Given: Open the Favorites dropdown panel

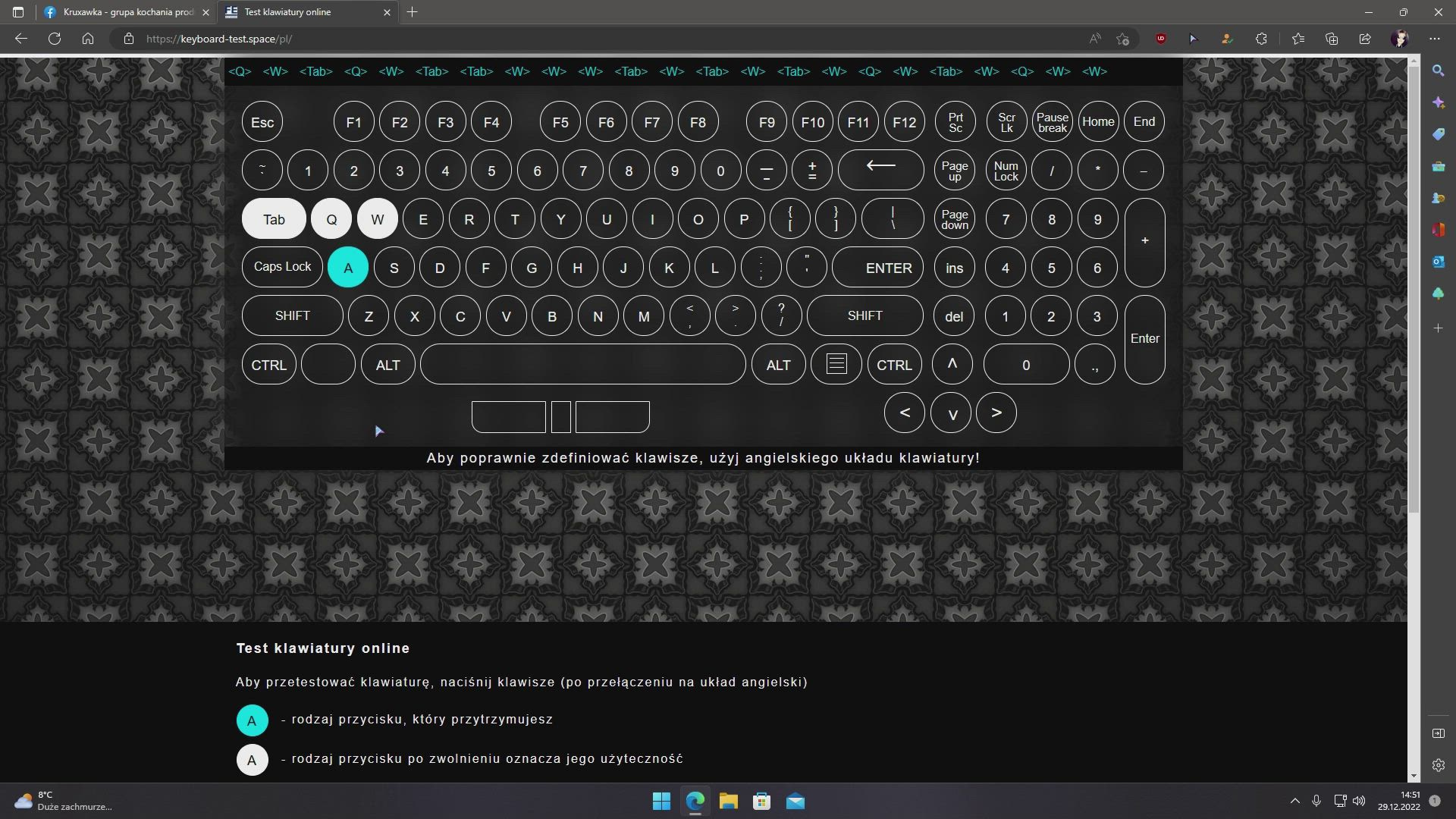Looking at the screenshot, I should pyautogui.click(x=1298, y=39).
